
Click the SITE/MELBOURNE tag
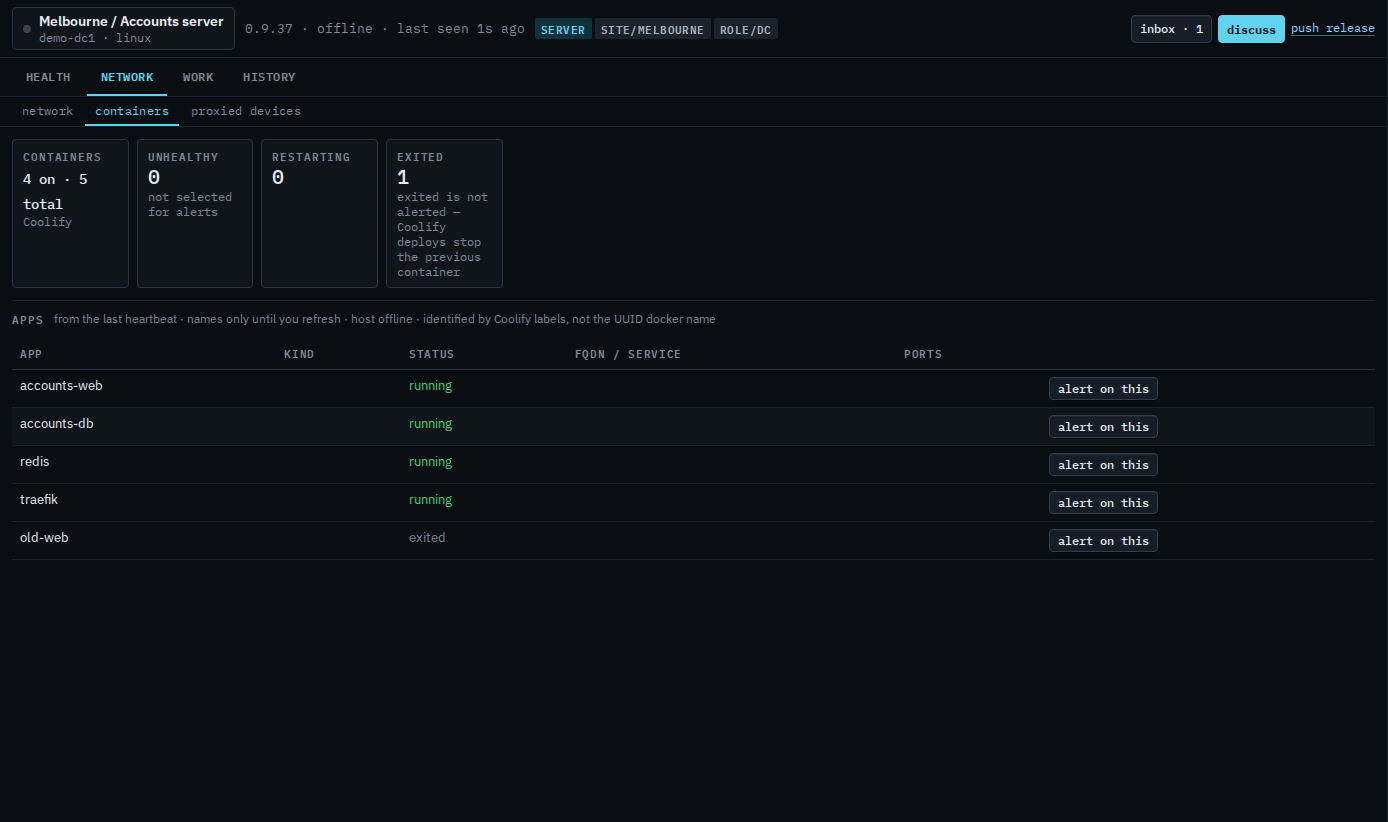click(x=653, y=29)
